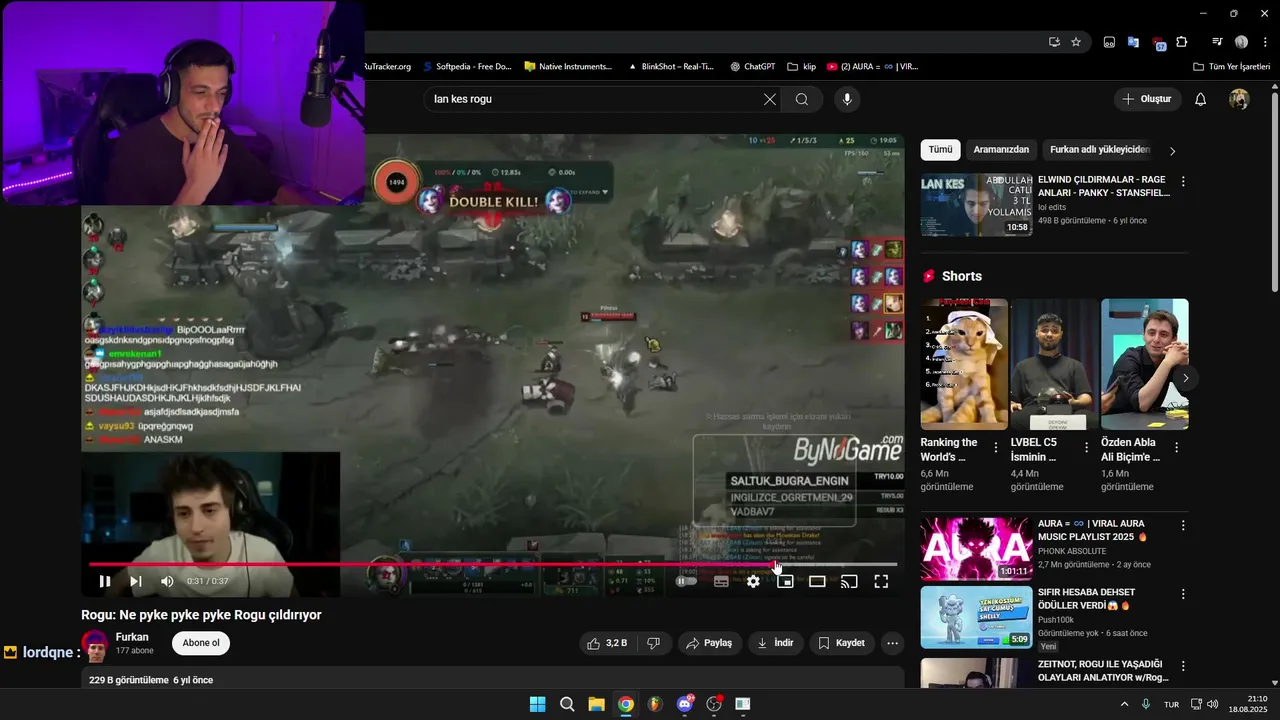Open options for Ranking the World's short

(995, 448)
